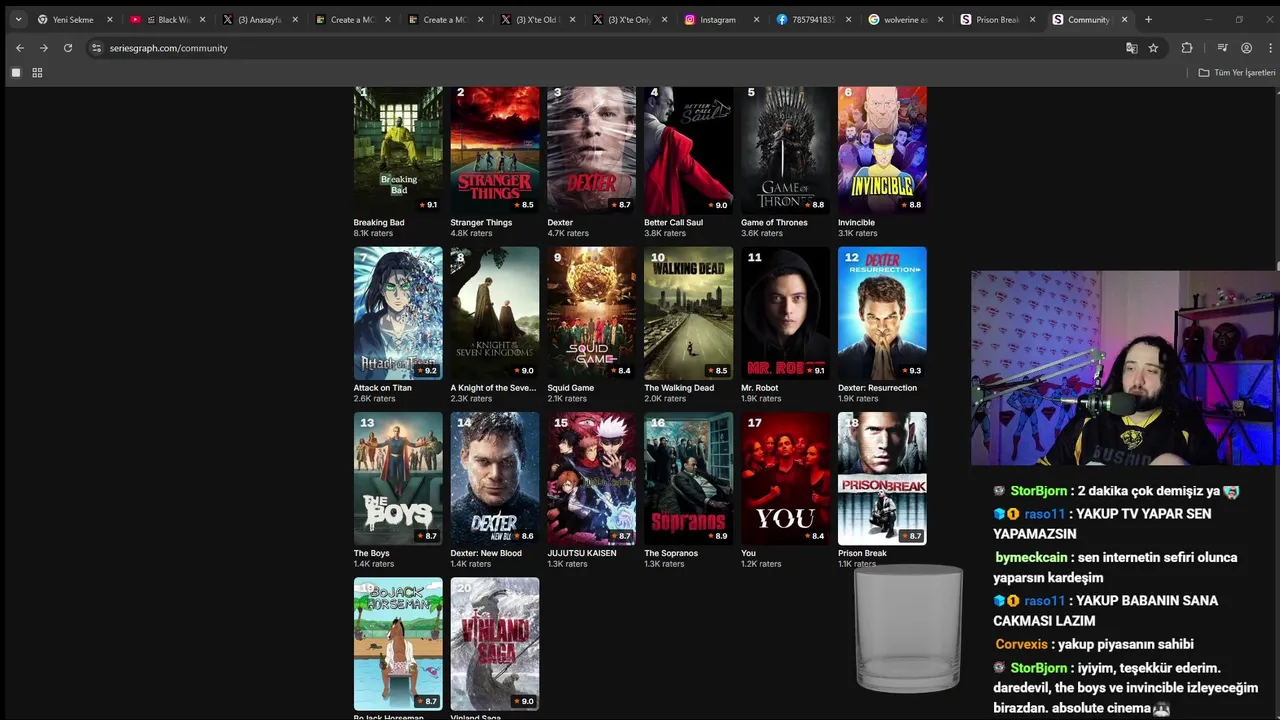Open the Game of Thrones poster

[785, 149]
